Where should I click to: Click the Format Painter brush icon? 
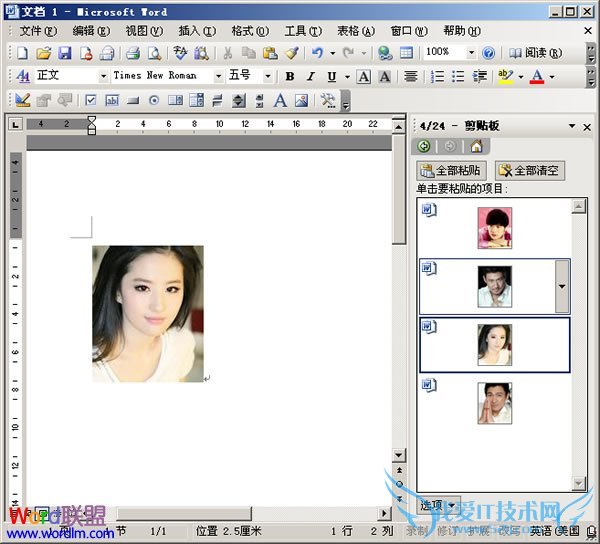[291, 52]
